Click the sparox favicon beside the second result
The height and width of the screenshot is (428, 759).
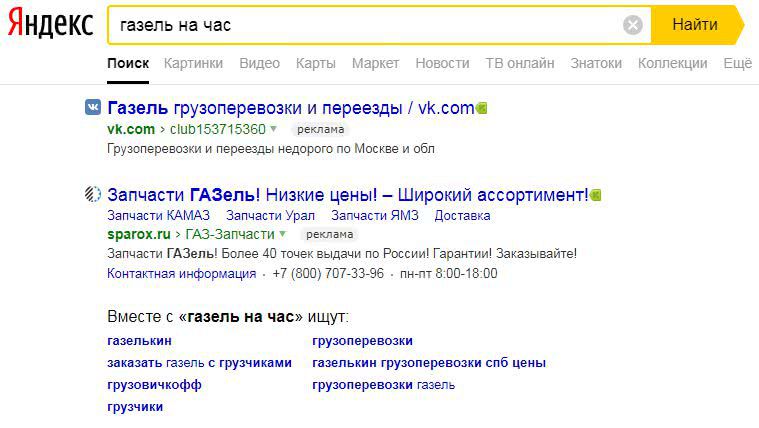(x=93, y=194)
